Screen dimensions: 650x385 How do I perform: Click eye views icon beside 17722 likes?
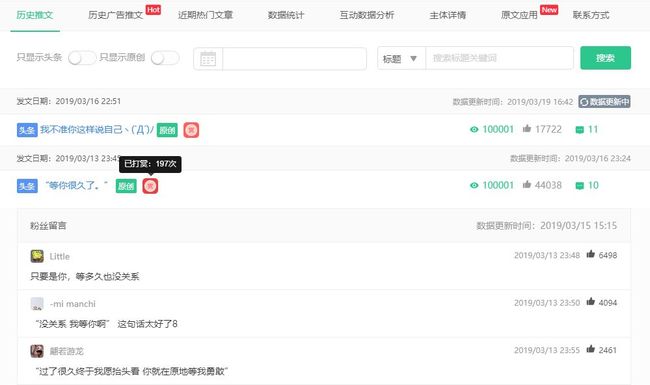[x=474, y=130]
